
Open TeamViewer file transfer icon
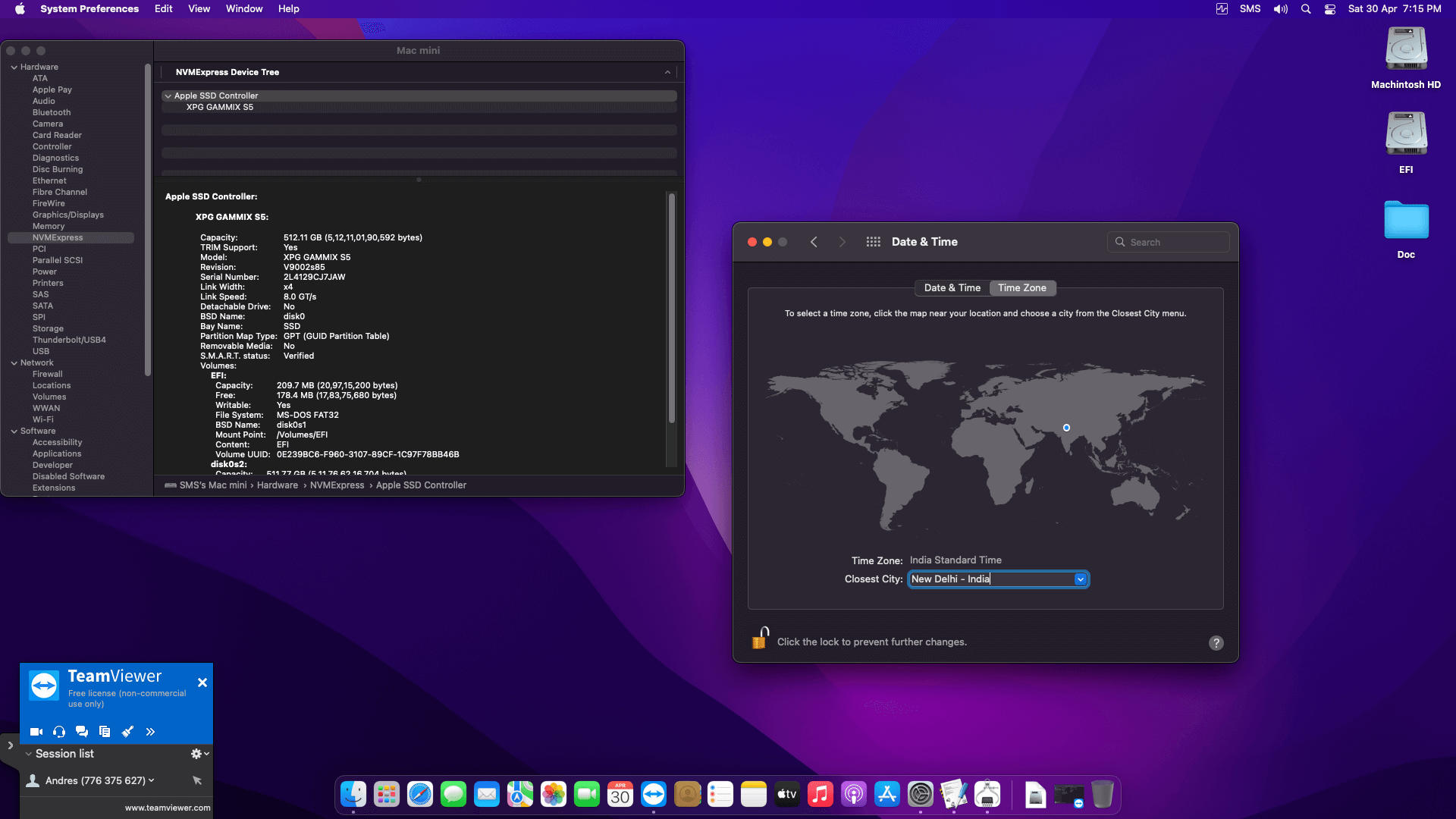point(105,732)
